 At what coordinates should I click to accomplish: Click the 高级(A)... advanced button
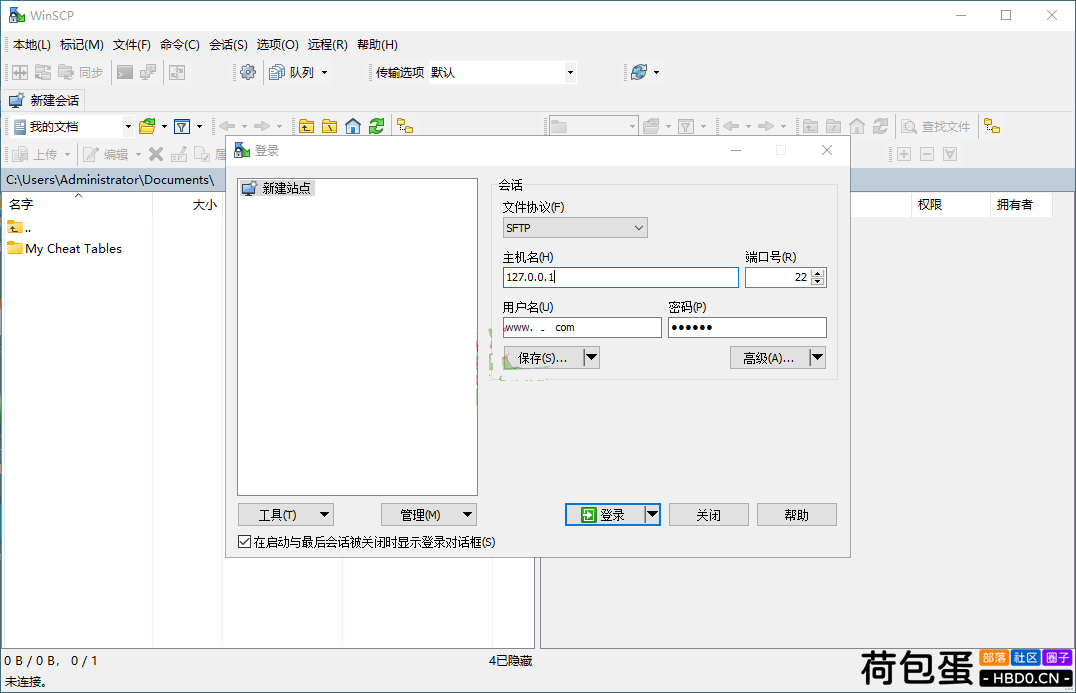[x=769, y=357]
